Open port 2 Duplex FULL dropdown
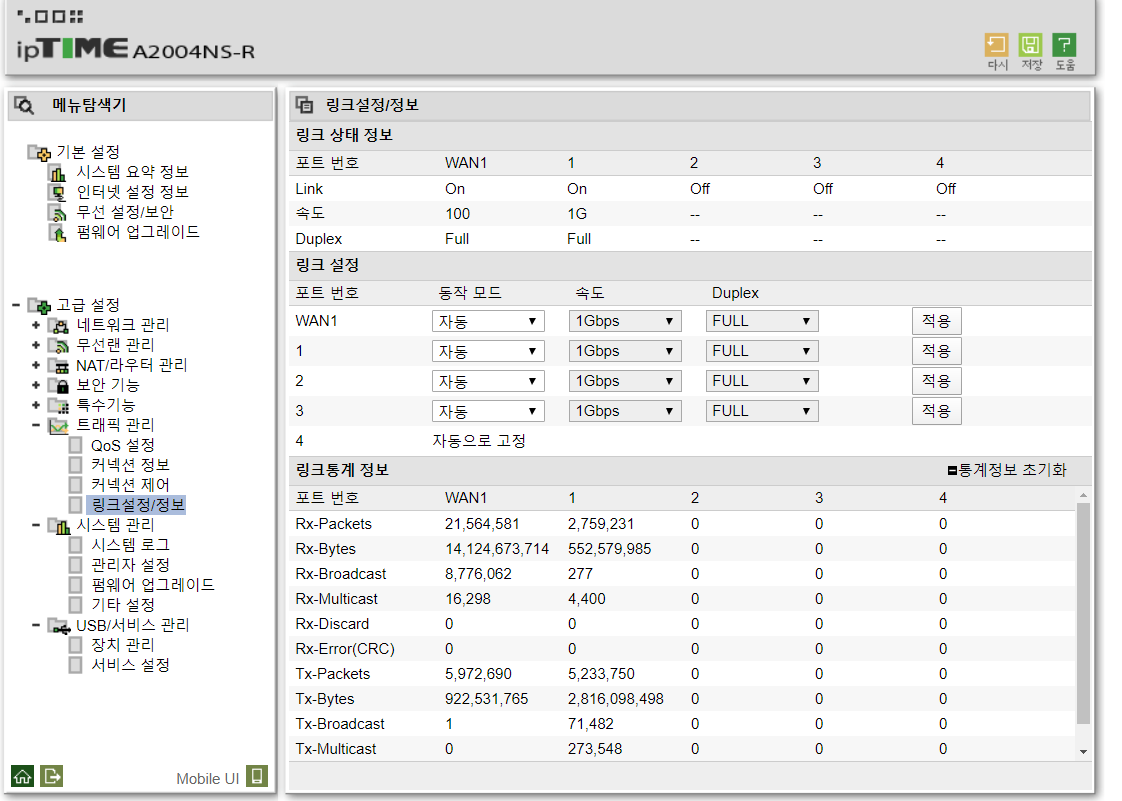1122x801 pixels. (x=761, y=381)
